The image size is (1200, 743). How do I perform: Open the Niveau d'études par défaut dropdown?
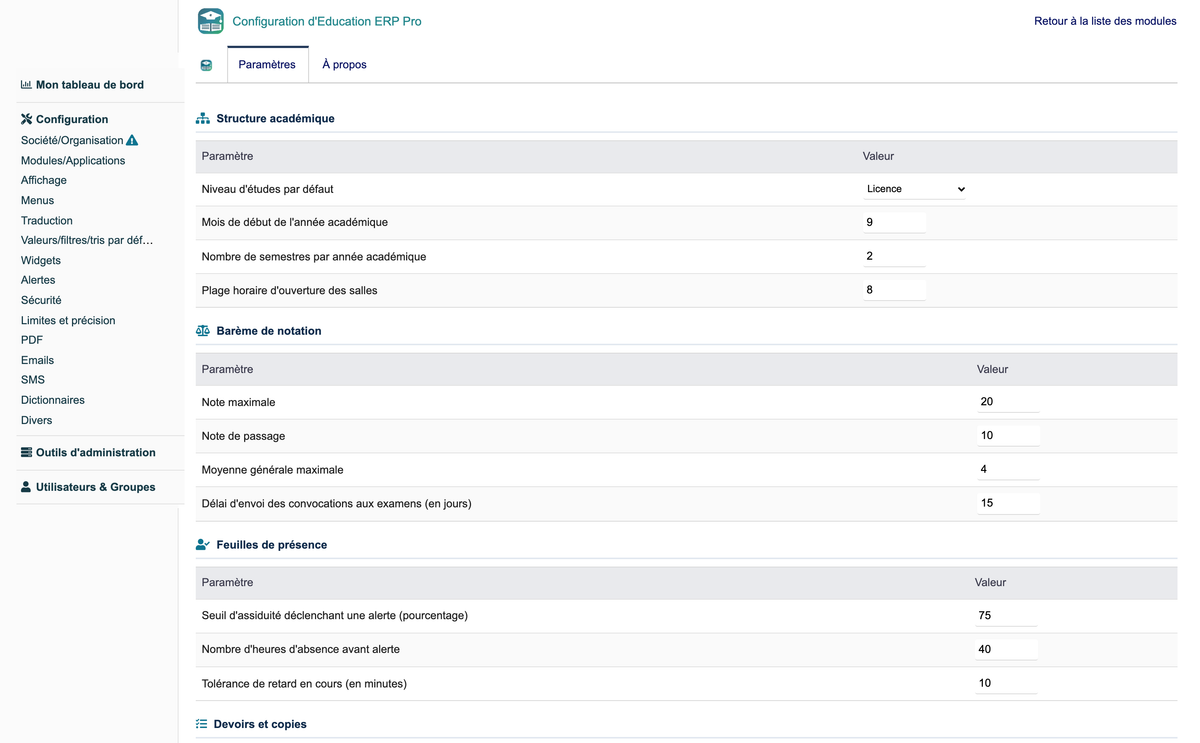point(915,189)
